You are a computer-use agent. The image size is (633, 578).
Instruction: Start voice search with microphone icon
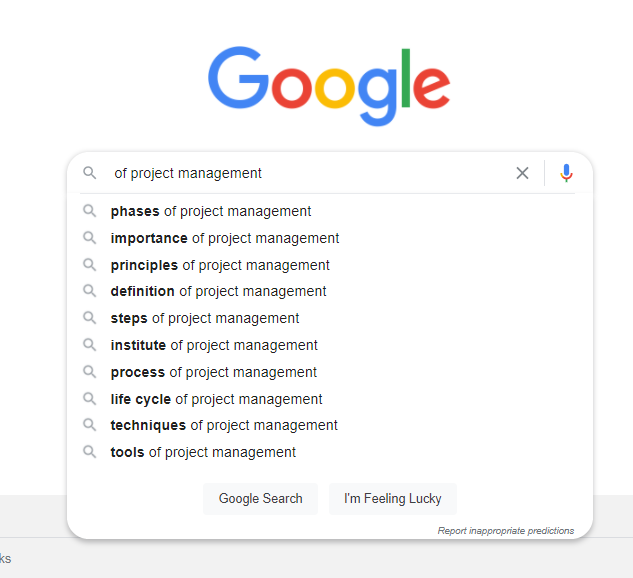click(566, 173)
